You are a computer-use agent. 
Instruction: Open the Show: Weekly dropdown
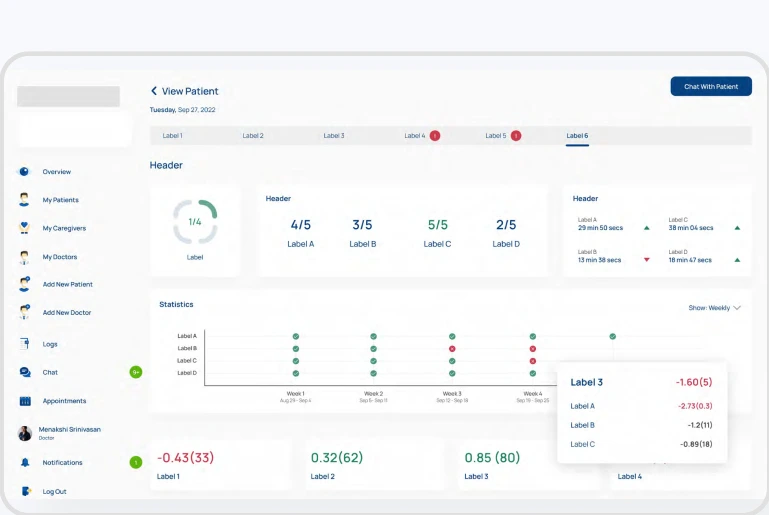point(715,308)
